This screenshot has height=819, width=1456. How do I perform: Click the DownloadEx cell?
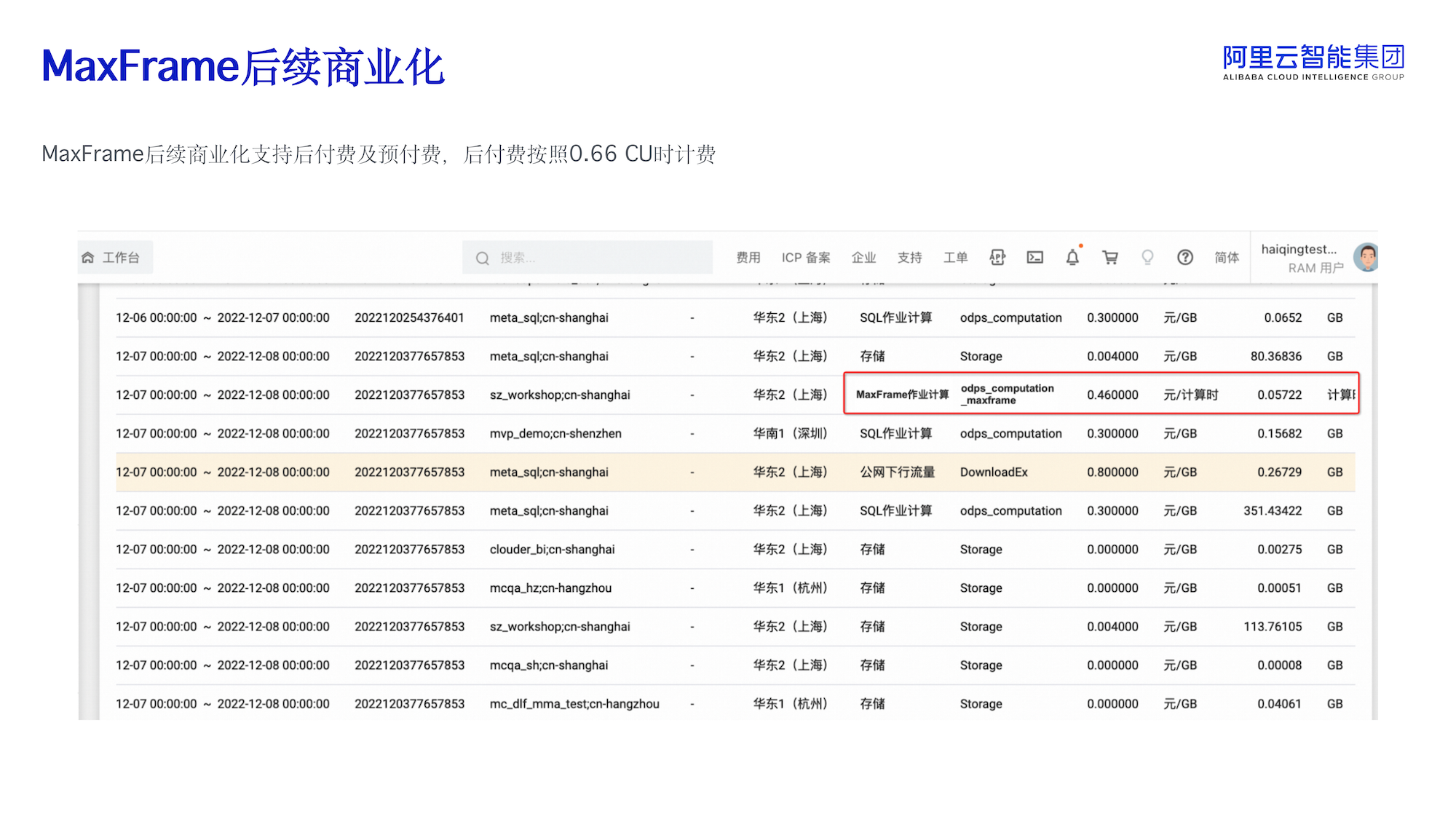pyautogui.click(x=994, y=472)
